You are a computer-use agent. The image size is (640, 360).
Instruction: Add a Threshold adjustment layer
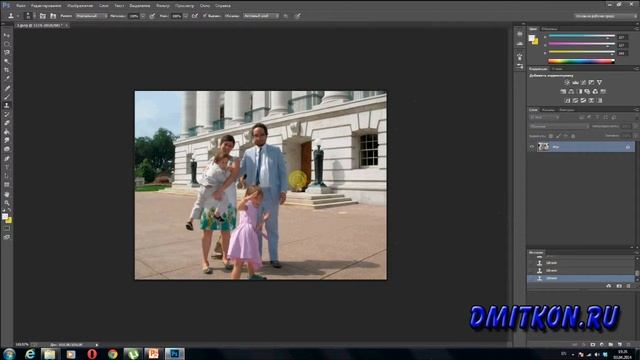tap(583, 100)
